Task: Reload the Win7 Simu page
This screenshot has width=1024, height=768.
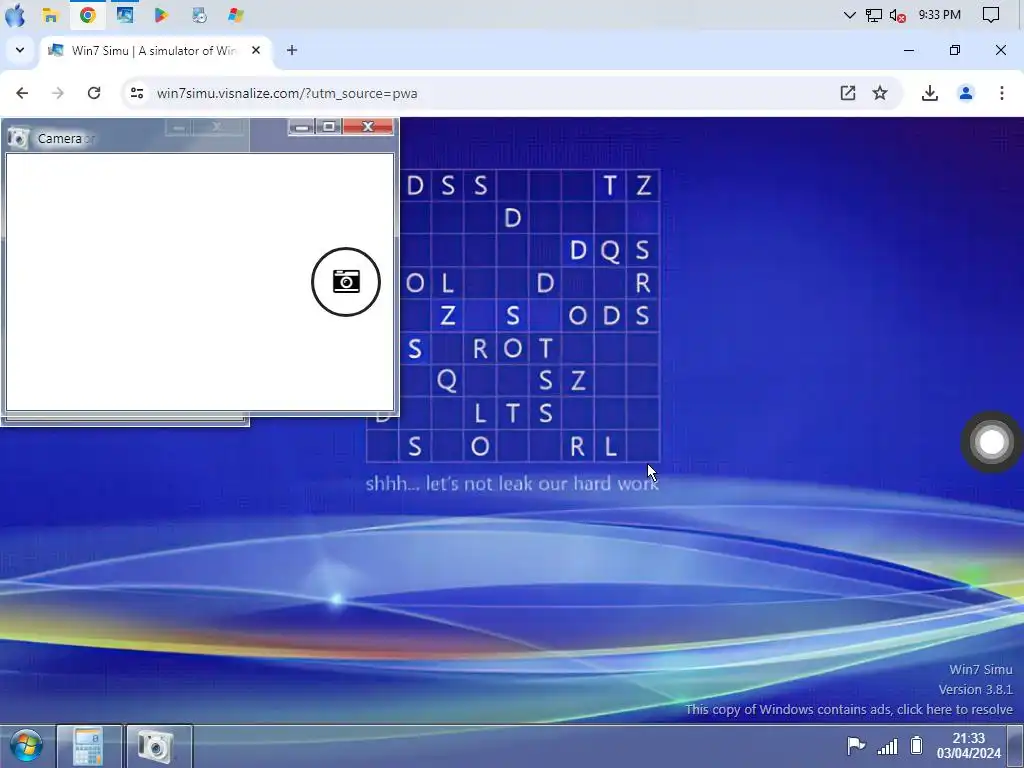Action: click(x=94, y=93)
